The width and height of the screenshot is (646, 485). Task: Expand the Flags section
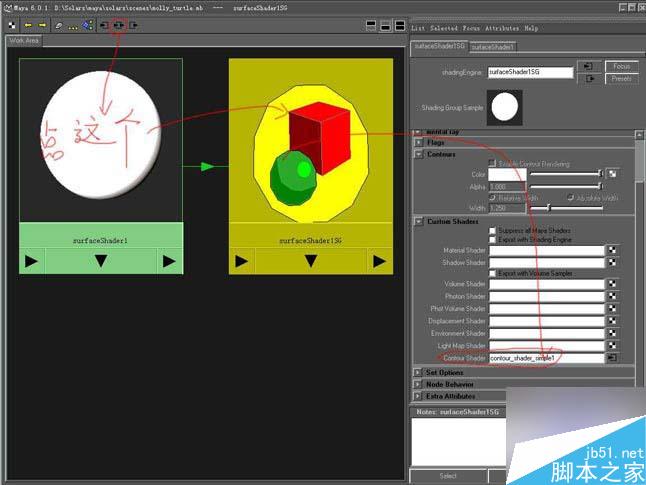[x=419, y=143]
